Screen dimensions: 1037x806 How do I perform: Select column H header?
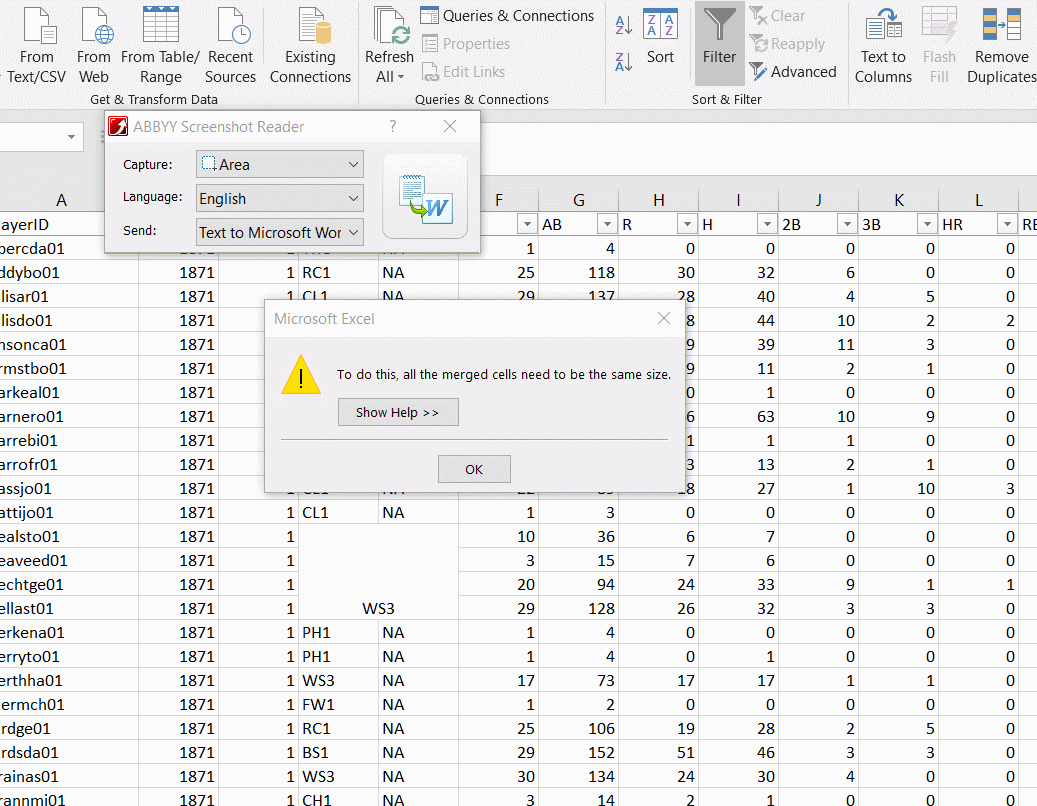tap(659, 200)
